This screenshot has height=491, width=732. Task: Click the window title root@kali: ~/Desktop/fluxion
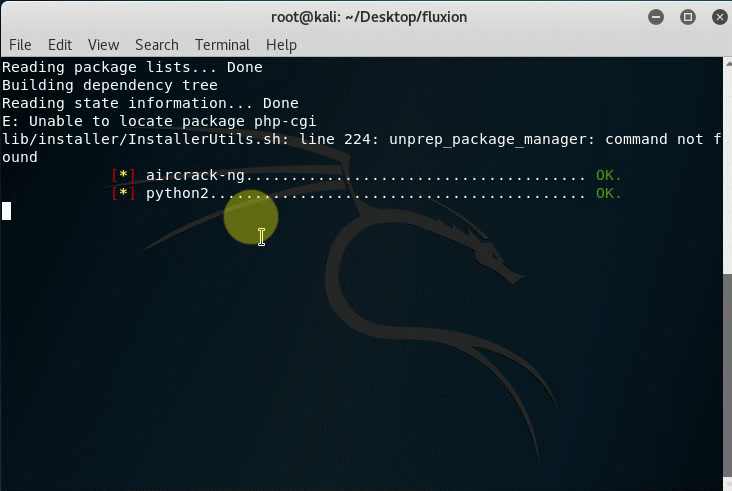point(369,17)
